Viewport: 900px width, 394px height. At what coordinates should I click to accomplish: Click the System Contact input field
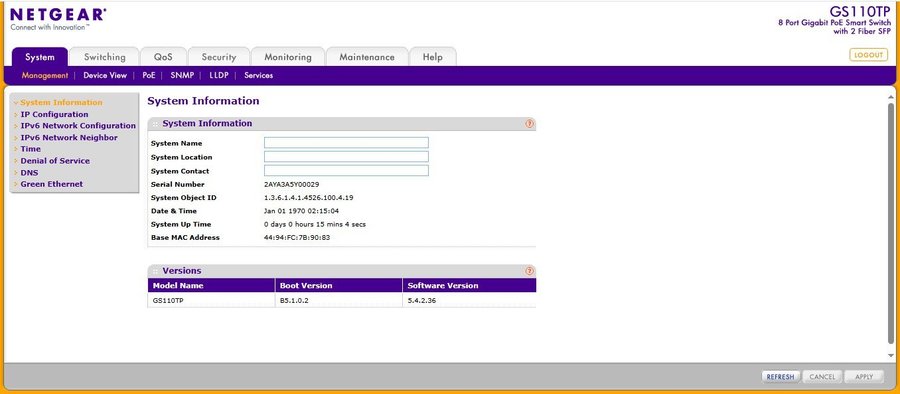[x=346, y=171]
